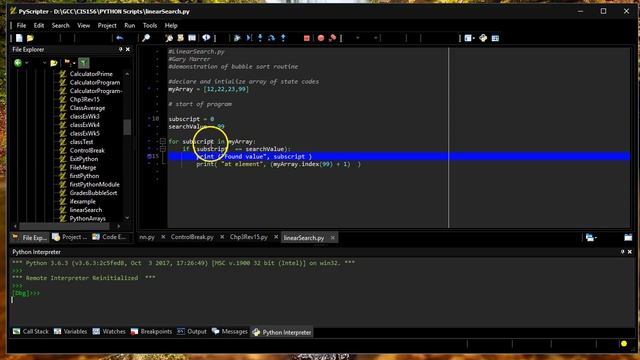Click the Run script toolbar icon

point(237,38)
